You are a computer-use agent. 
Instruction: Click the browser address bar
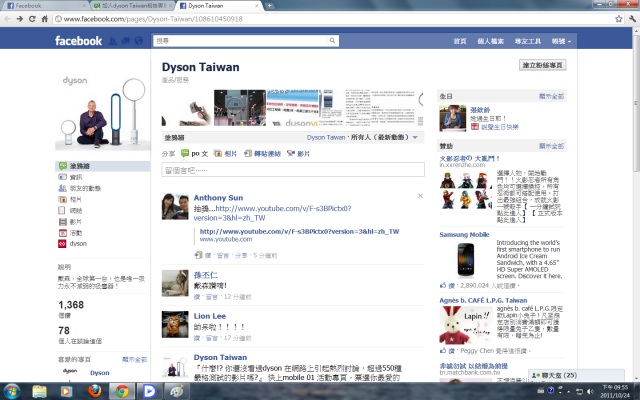click(333, 19)
